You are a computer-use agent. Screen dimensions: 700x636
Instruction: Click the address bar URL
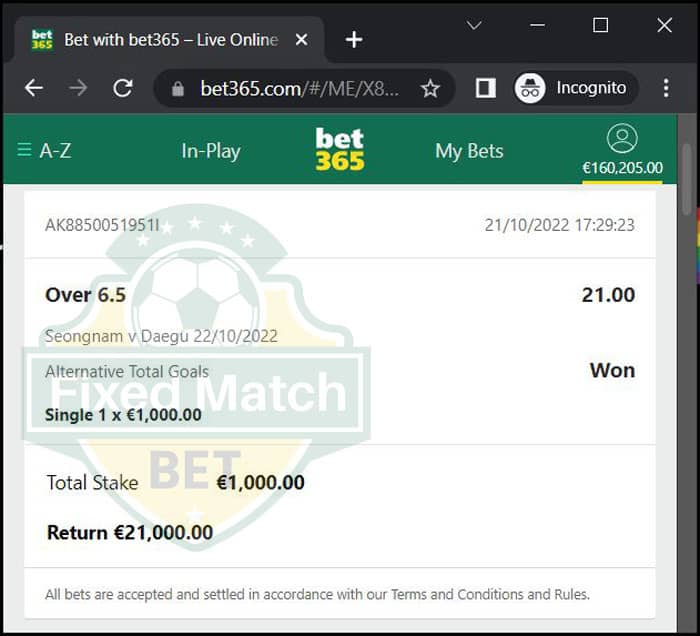point(300,88)
